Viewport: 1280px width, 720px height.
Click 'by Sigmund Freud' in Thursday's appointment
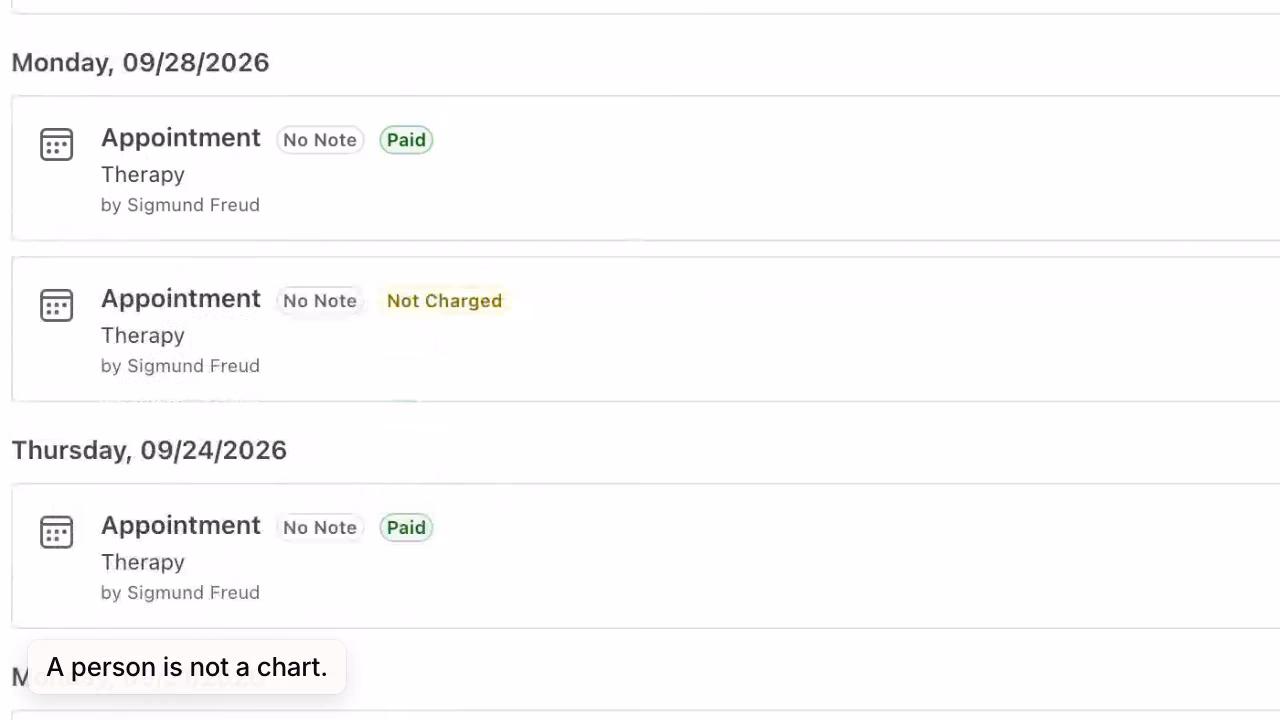pos(180,593)
